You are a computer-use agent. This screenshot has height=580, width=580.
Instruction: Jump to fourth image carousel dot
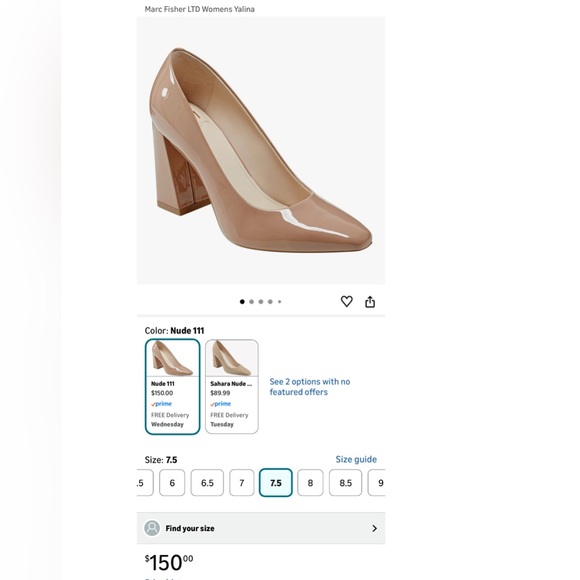coord(270,302)
